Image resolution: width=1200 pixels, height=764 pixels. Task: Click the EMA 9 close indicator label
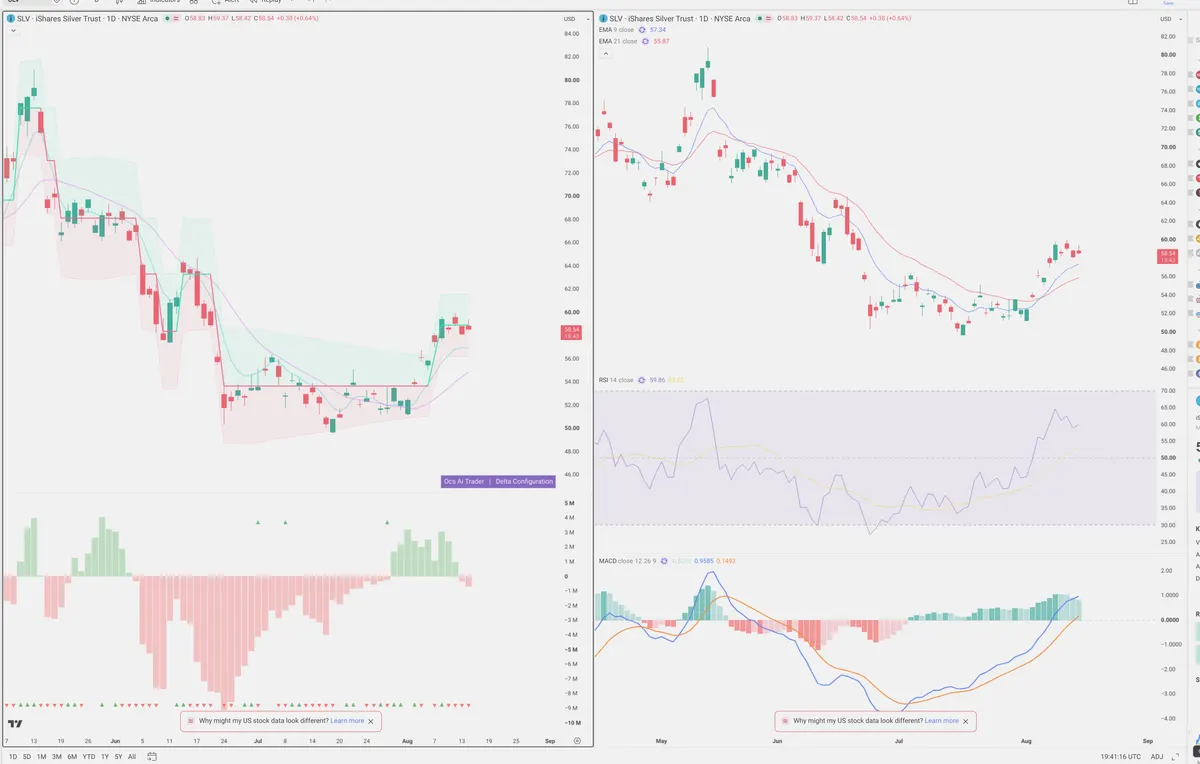616,30
